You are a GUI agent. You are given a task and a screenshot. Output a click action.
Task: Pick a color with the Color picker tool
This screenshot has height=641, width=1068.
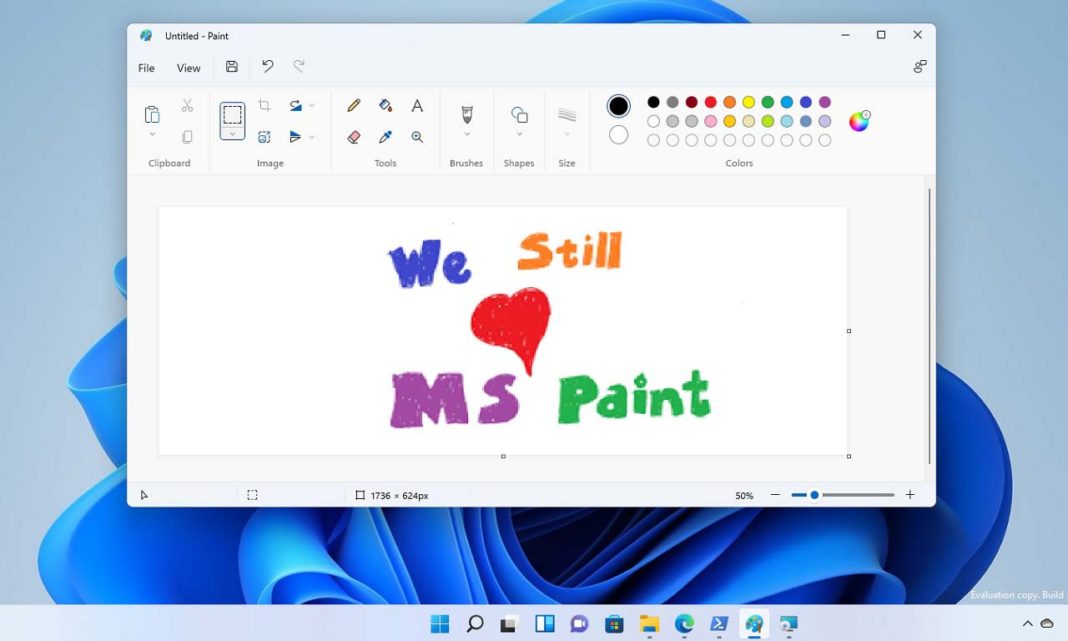385,136
